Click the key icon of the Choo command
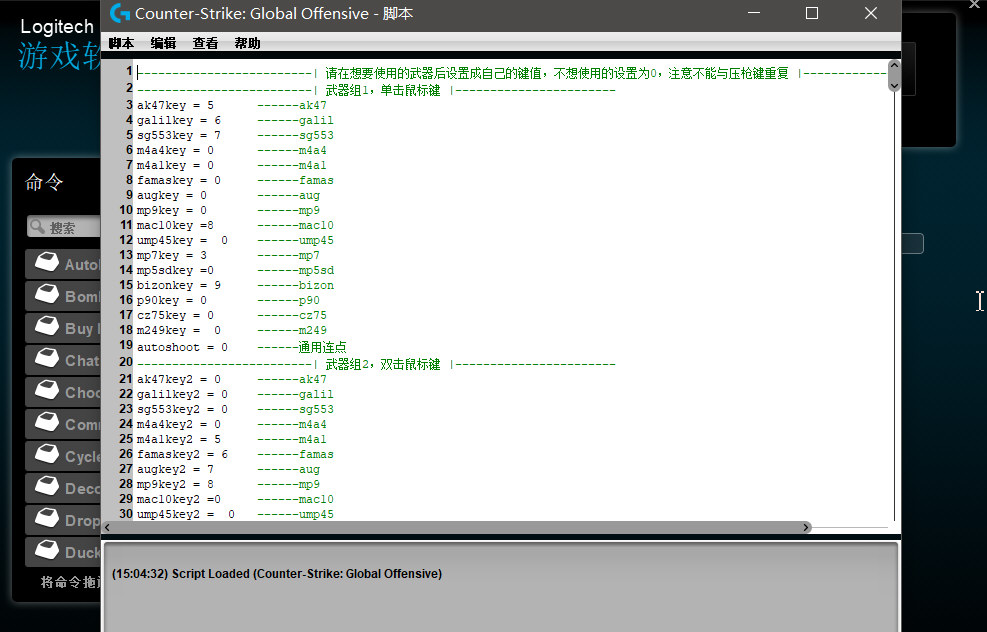Image resolution: width=987 pixels, height=632 pixels. 47,392
